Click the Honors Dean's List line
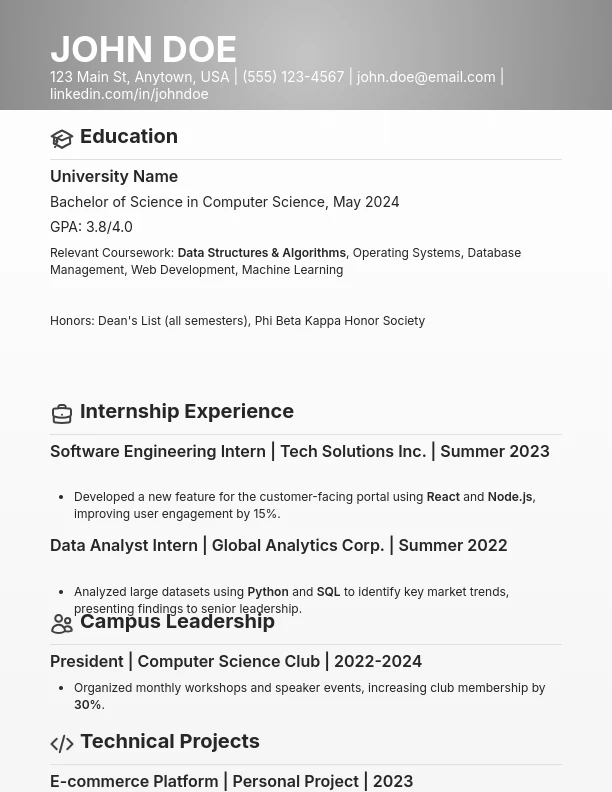The height and width of the screenshot is (792, 612). pos(237,321)
